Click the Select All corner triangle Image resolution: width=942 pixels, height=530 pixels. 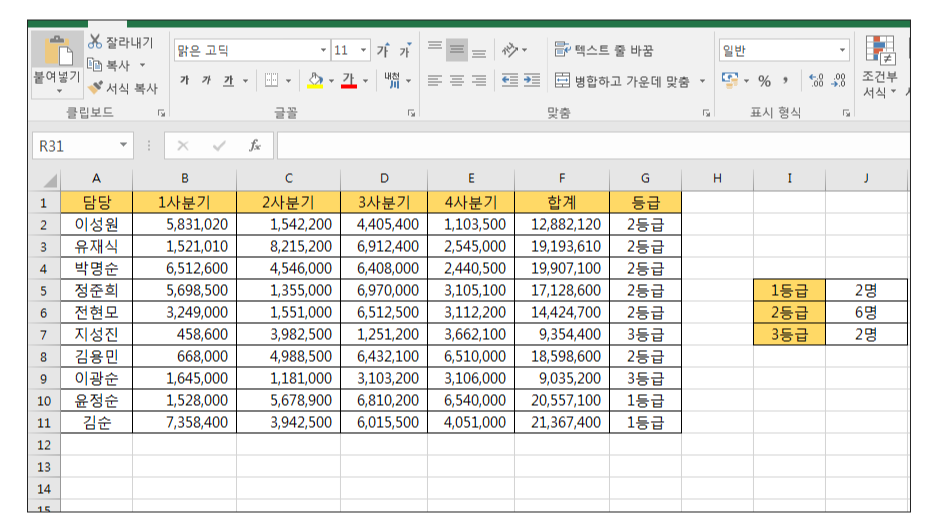[50, 180]
